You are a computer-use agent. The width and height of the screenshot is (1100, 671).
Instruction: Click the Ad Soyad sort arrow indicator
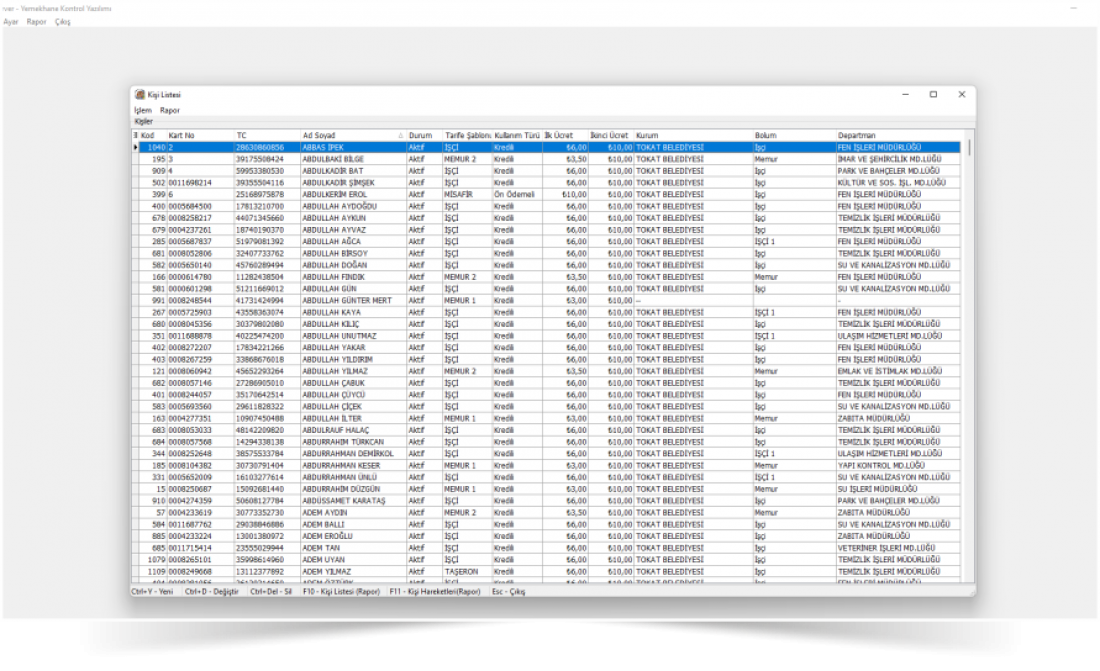400,135
